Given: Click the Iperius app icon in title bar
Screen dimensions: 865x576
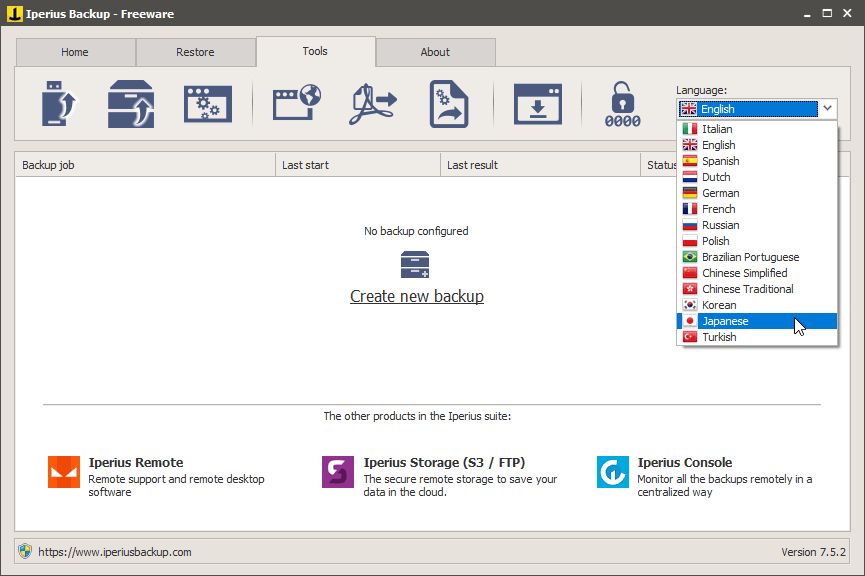Looking at the screenshot, I should [14, 13].
